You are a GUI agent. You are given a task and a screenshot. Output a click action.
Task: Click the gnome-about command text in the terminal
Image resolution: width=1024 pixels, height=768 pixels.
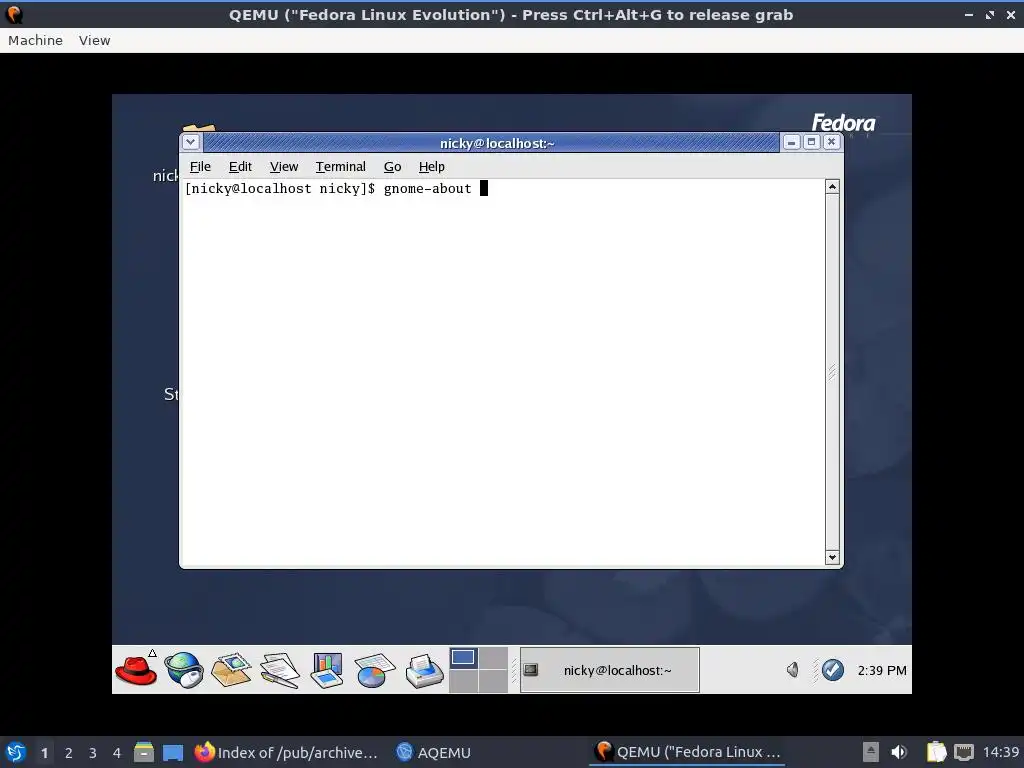[x=427, y=189]
